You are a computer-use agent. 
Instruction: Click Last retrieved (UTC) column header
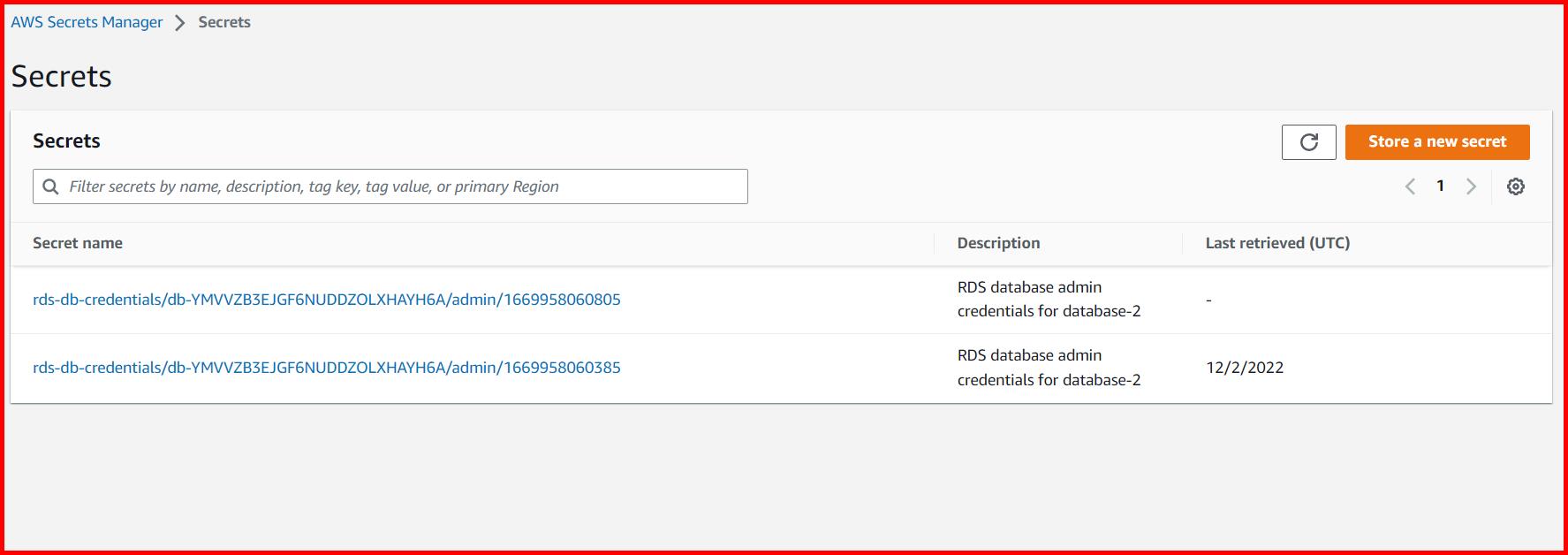1277,243
